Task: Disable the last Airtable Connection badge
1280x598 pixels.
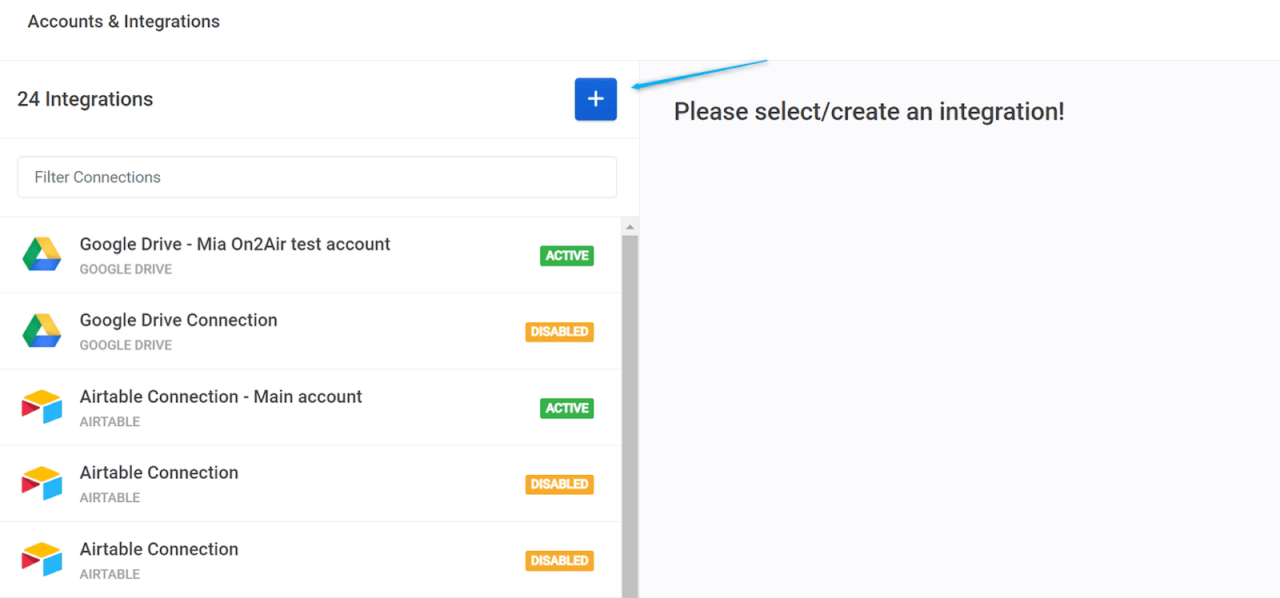Action: coord(559,560)
